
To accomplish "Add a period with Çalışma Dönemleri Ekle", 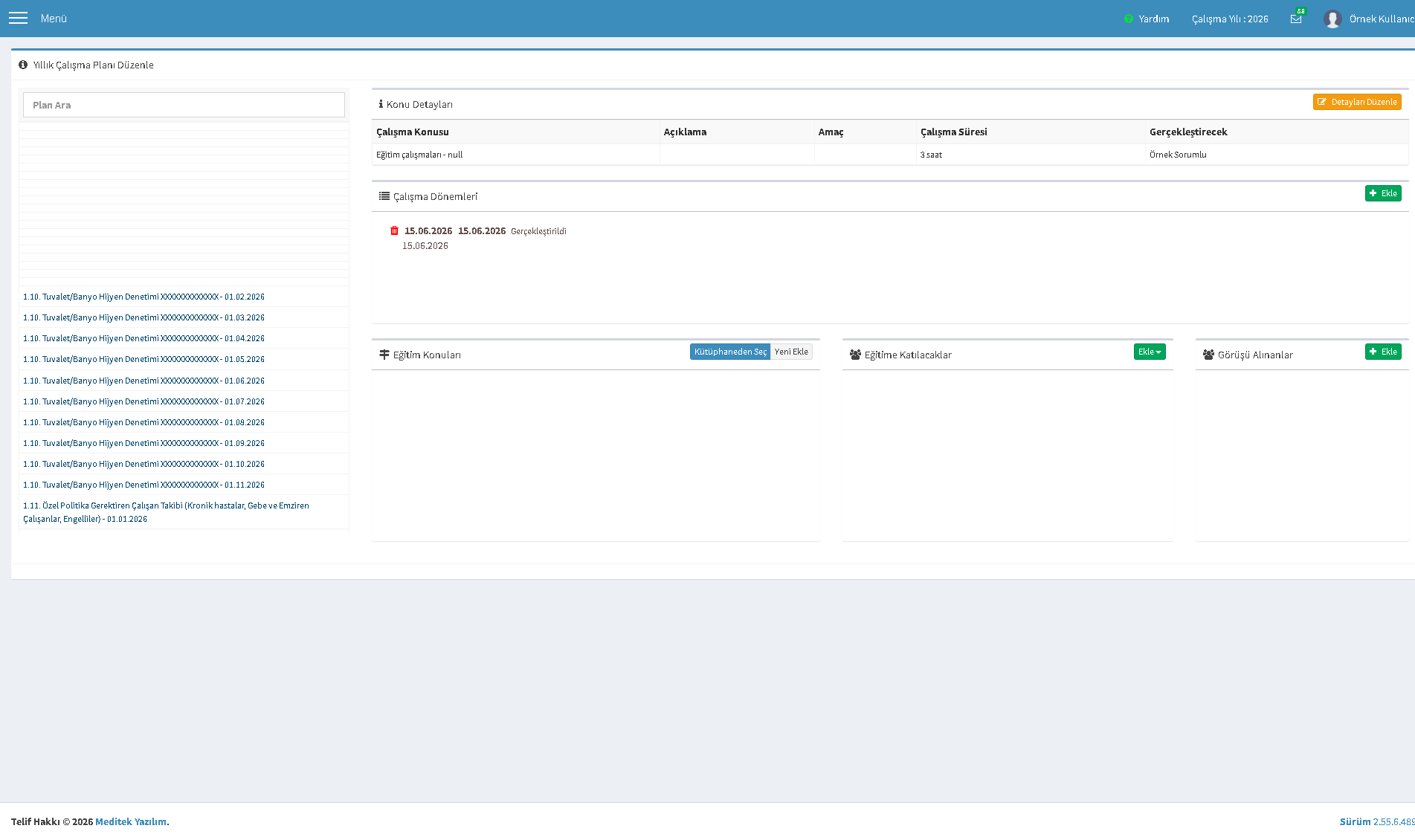I will point(1383,193).
